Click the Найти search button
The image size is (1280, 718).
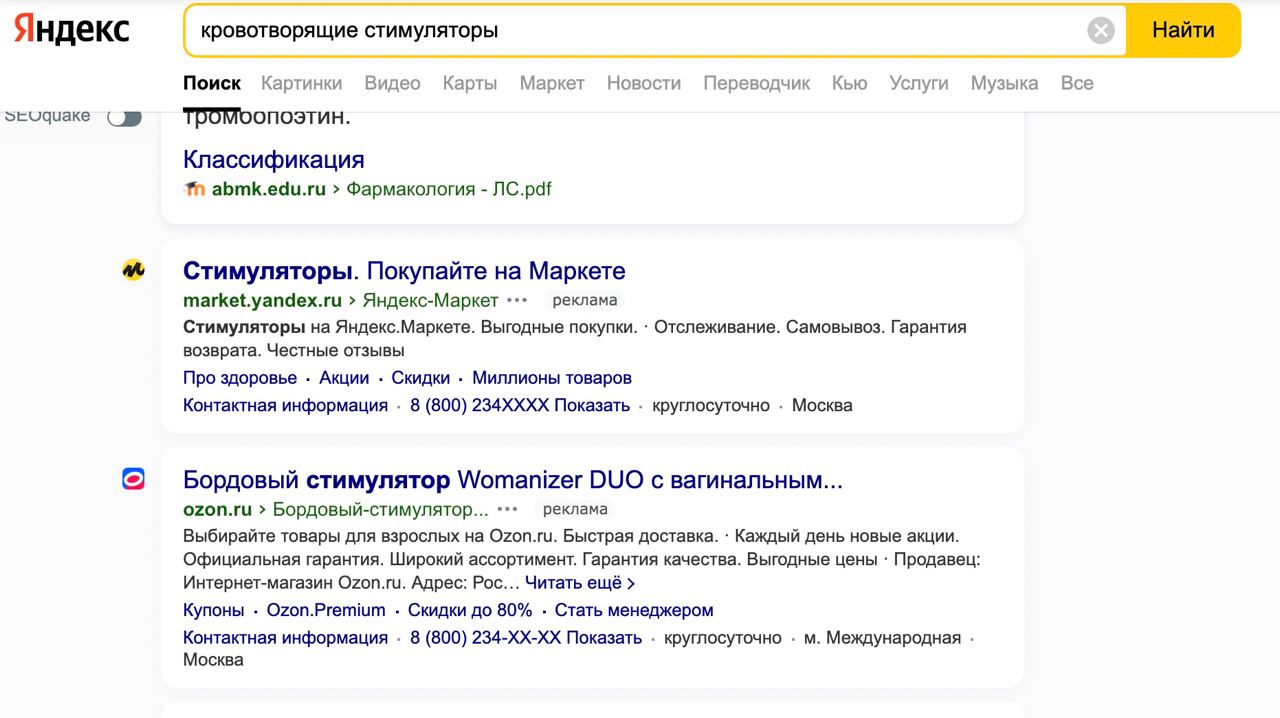(1183, 30)
